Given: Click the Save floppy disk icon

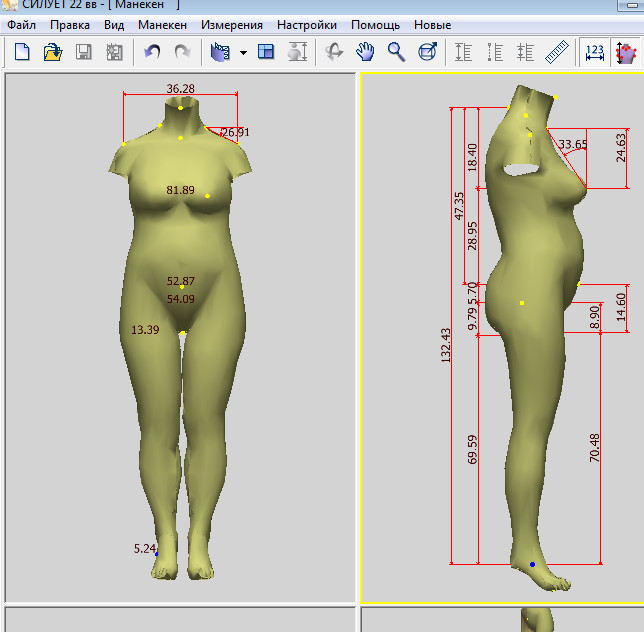Looking at the screenshot, I should 84,52.
